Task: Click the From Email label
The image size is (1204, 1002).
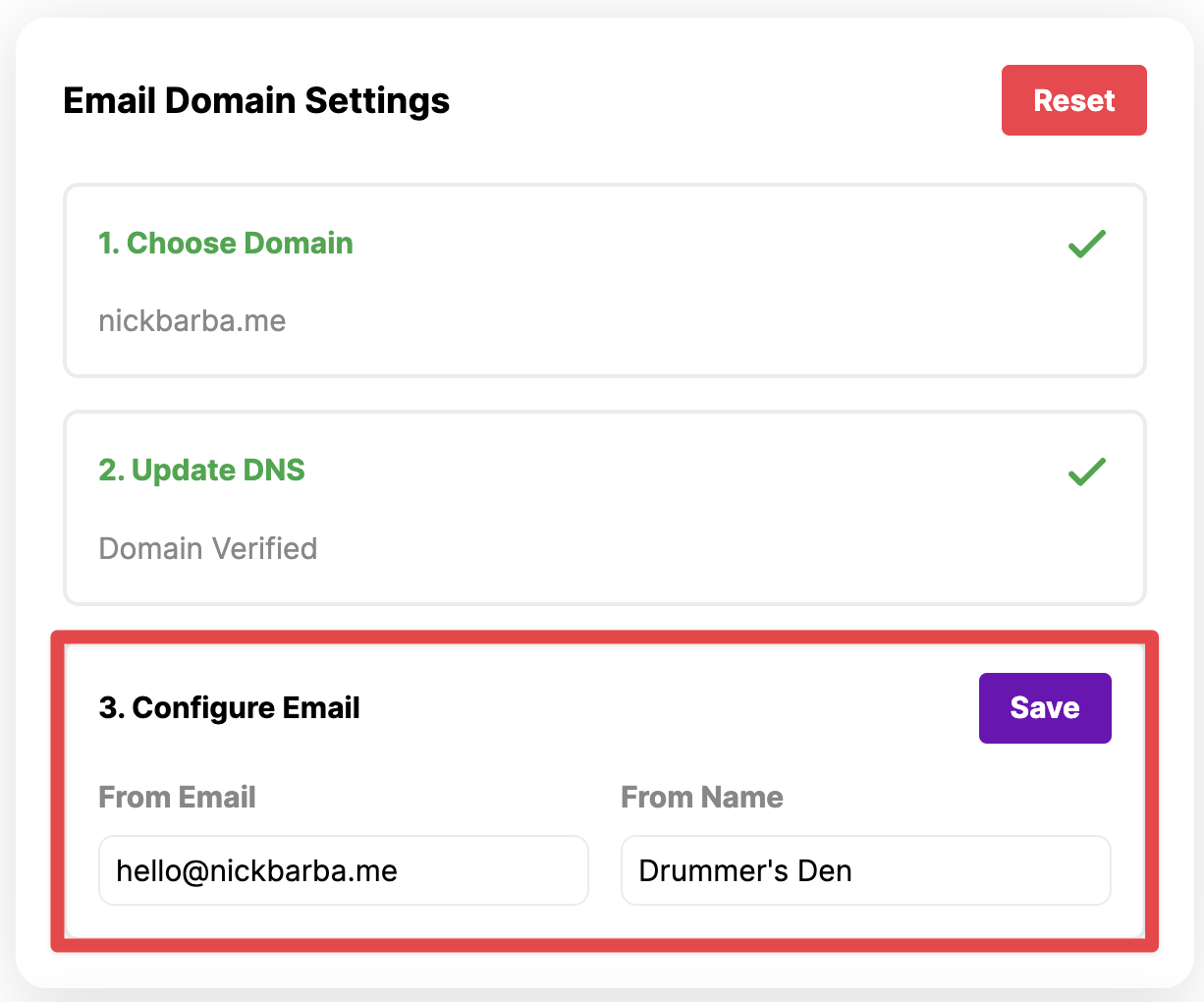Action: (x=178, y=797)
